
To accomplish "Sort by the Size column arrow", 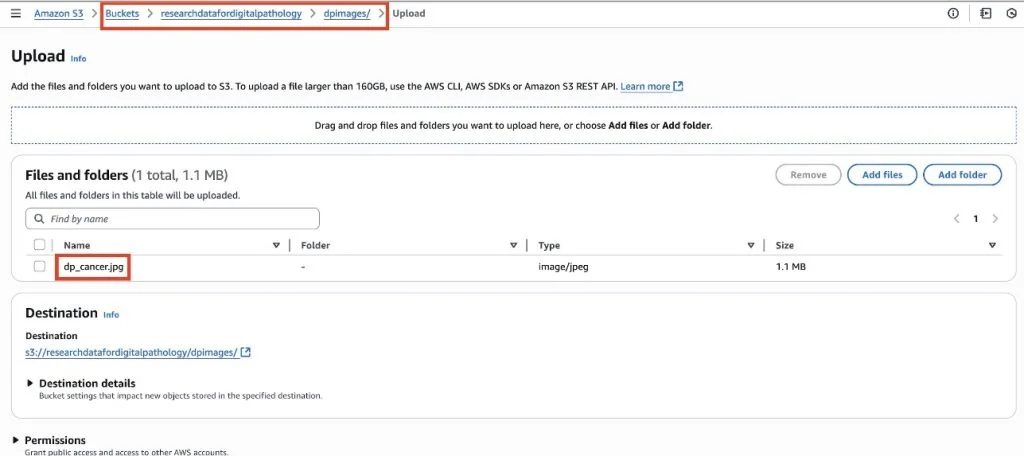I will (992, 246).
